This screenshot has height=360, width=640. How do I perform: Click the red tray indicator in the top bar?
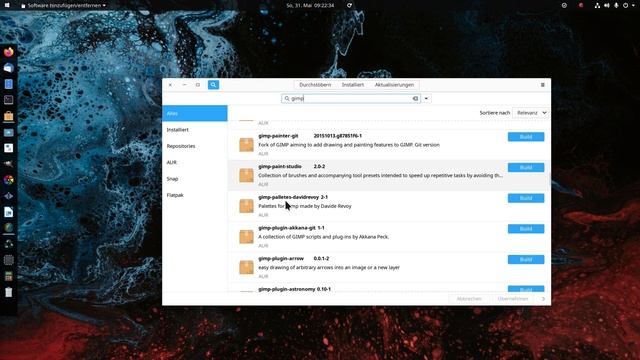581,5
